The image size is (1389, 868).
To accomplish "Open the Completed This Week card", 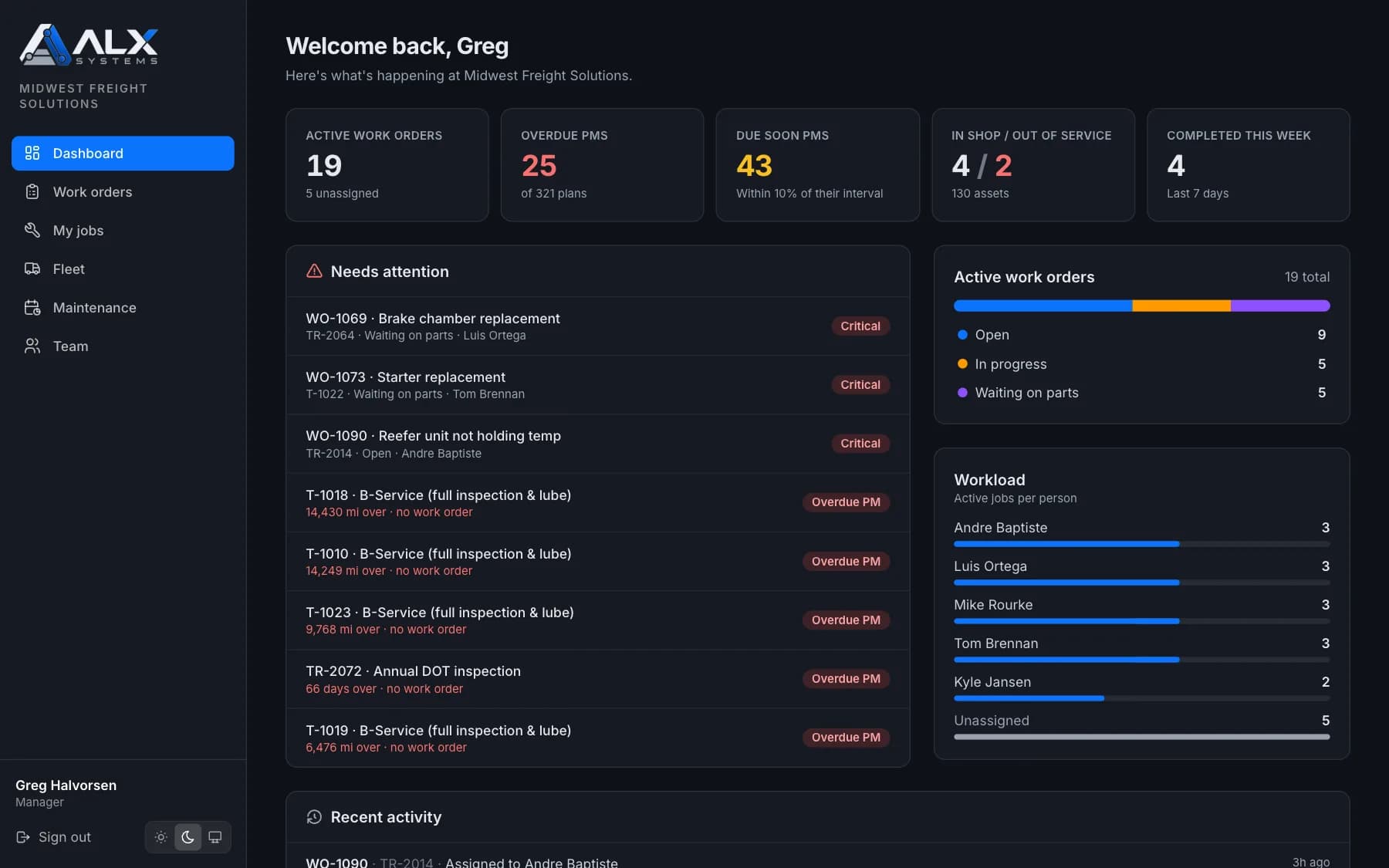I will click(x=1248, y=164).
